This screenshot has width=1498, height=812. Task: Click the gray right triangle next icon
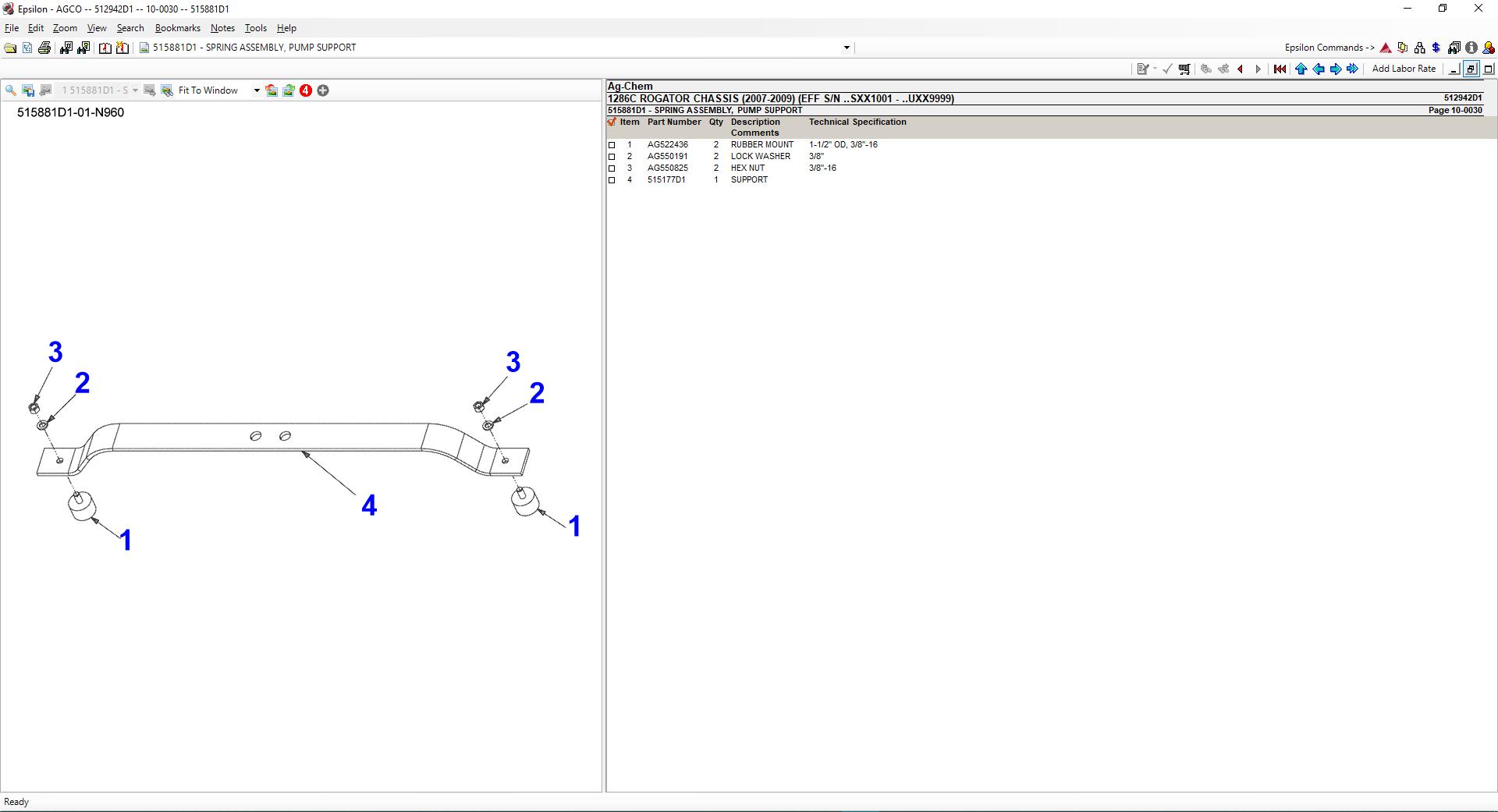[x=1258, y=69]
